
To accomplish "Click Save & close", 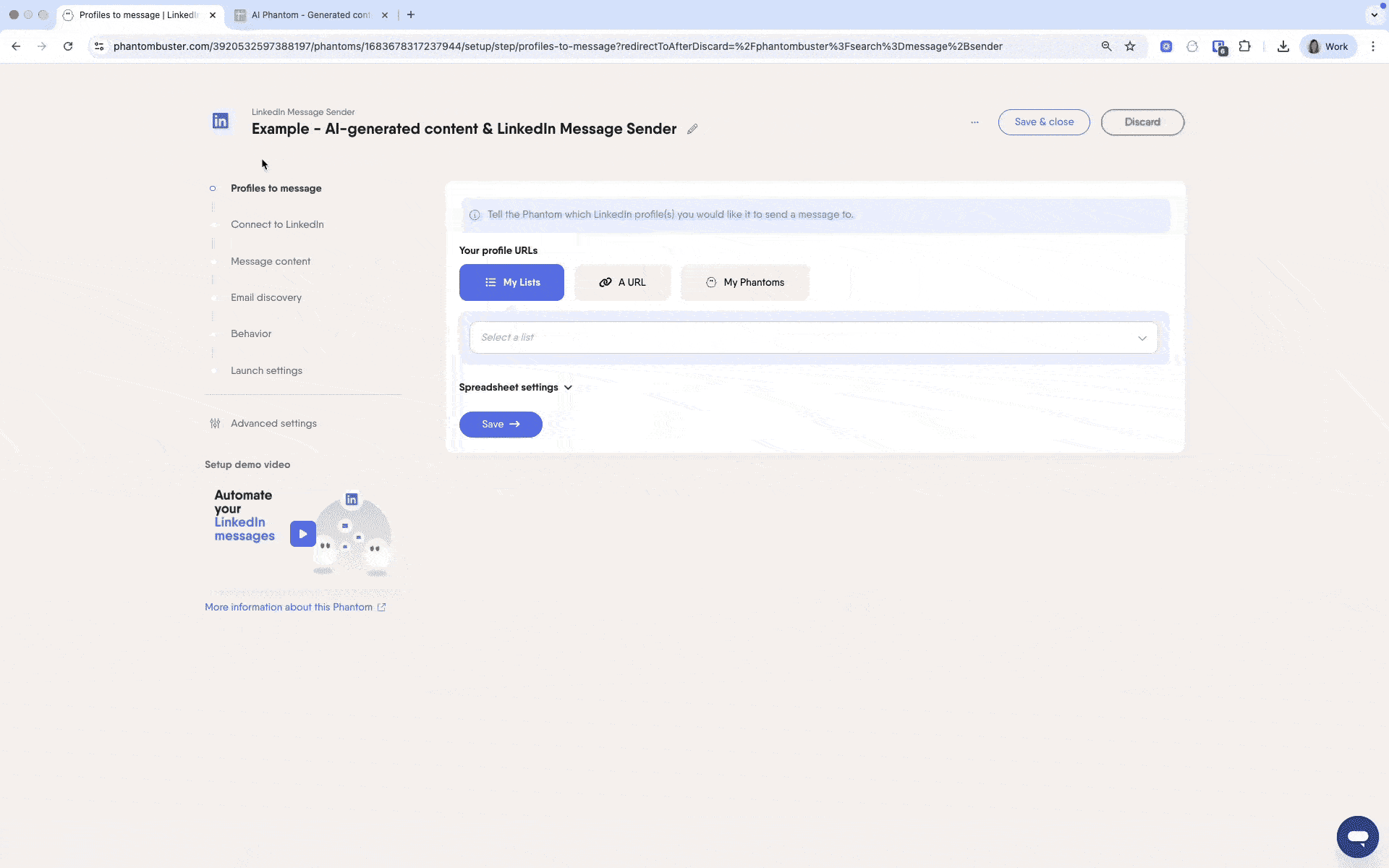I will click(1044, 122).
